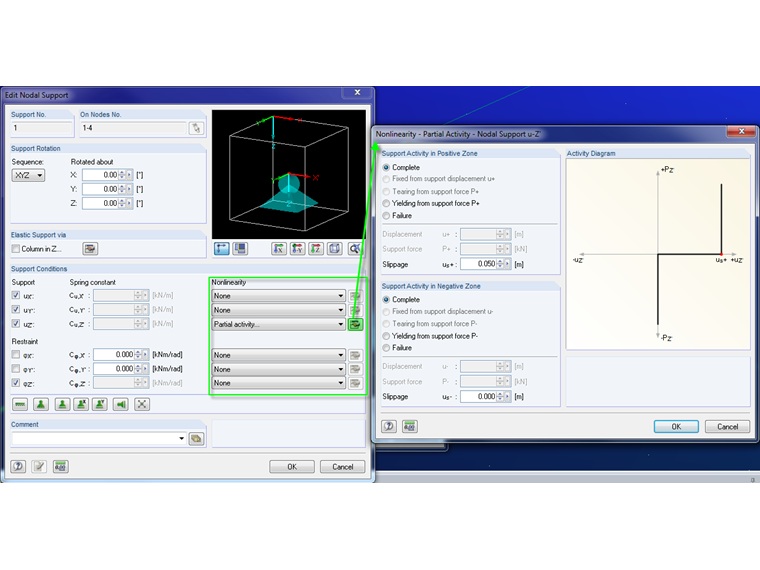Cancel the Nonlinearity dialog
The image size is (760, 570).
click(728, 427)
